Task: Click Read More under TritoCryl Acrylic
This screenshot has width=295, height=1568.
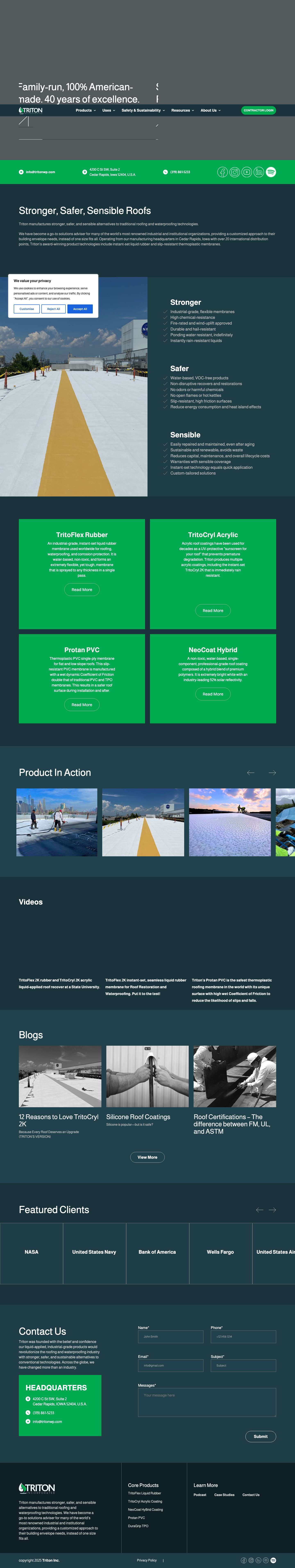Action: tap(213, 611)
